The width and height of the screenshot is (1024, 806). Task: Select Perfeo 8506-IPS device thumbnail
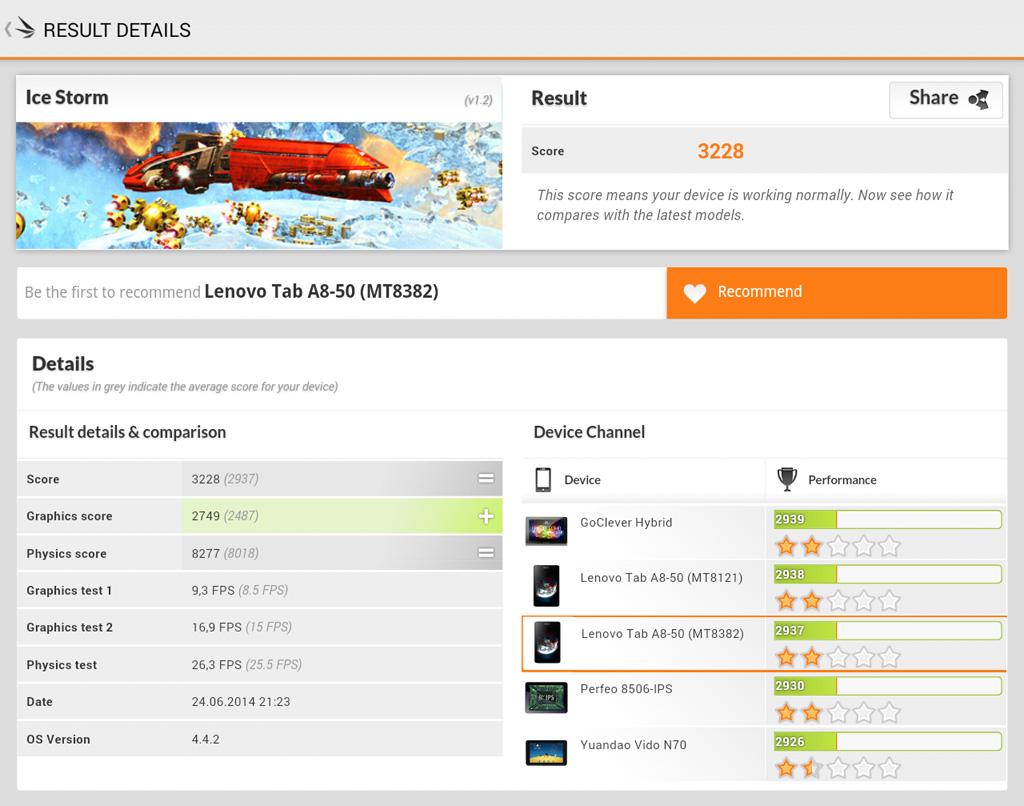(x=547, y=698)
